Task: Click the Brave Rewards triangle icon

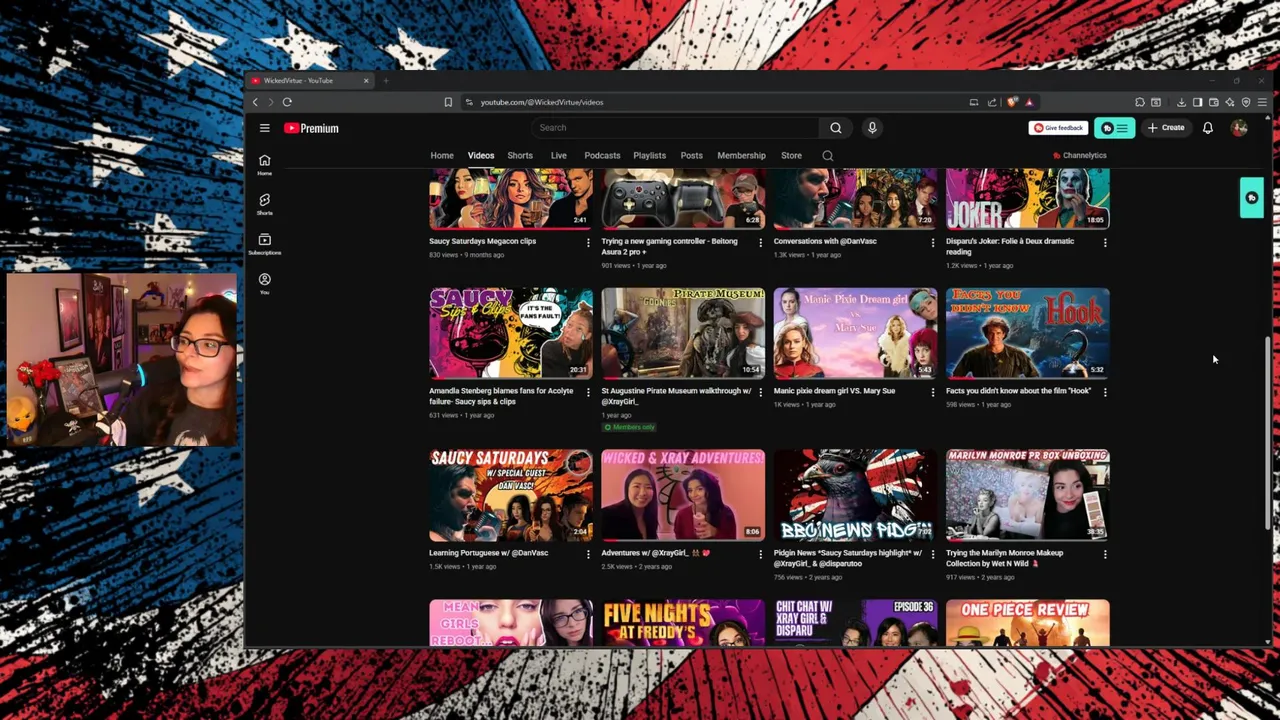Action: pyautogui.click(x=1029, y=102)
